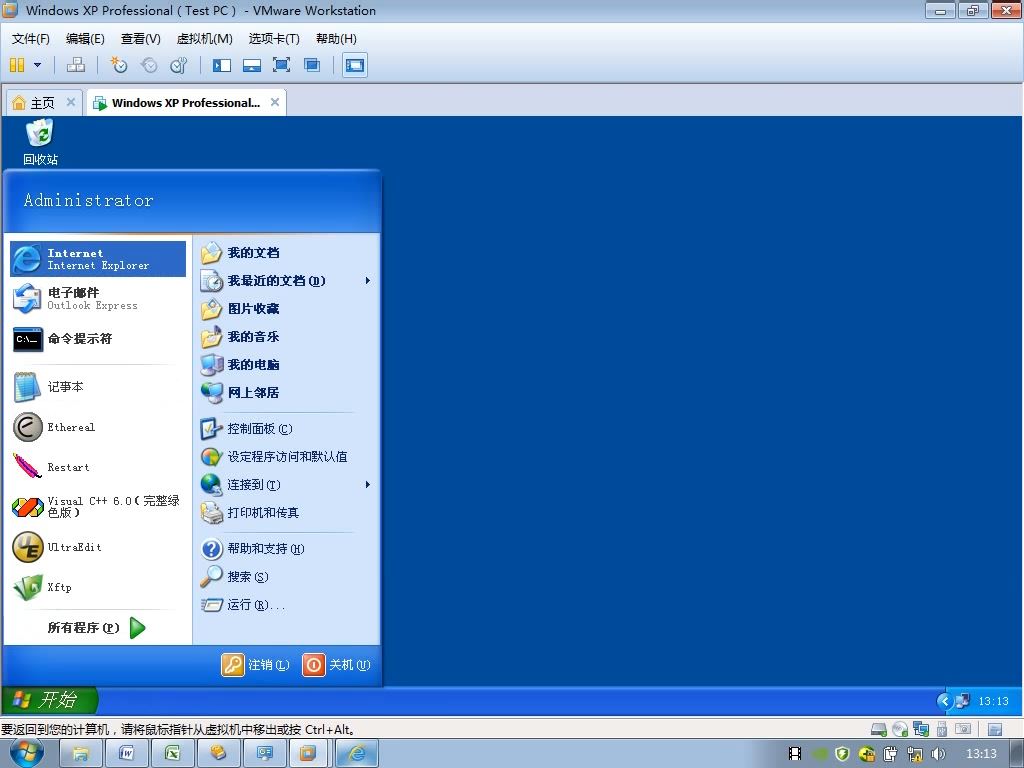Open 运行(R)... run dialog
Image resolution: width=1024 pixels, height=768 pixels.
(x=287, y=605)
